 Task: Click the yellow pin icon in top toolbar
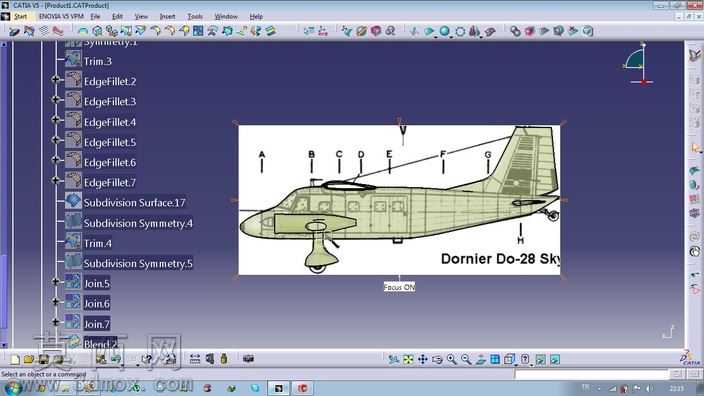point(184,31)
